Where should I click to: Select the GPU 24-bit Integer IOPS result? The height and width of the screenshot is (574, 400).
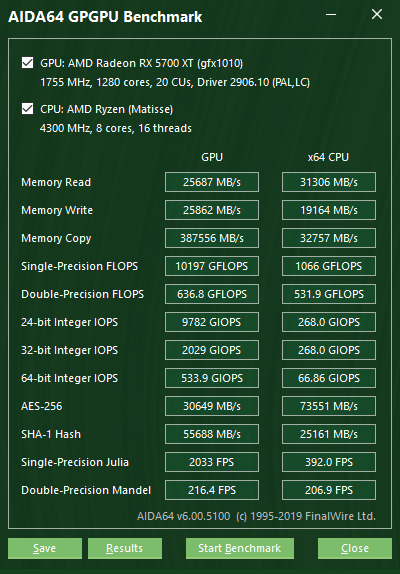212,322
